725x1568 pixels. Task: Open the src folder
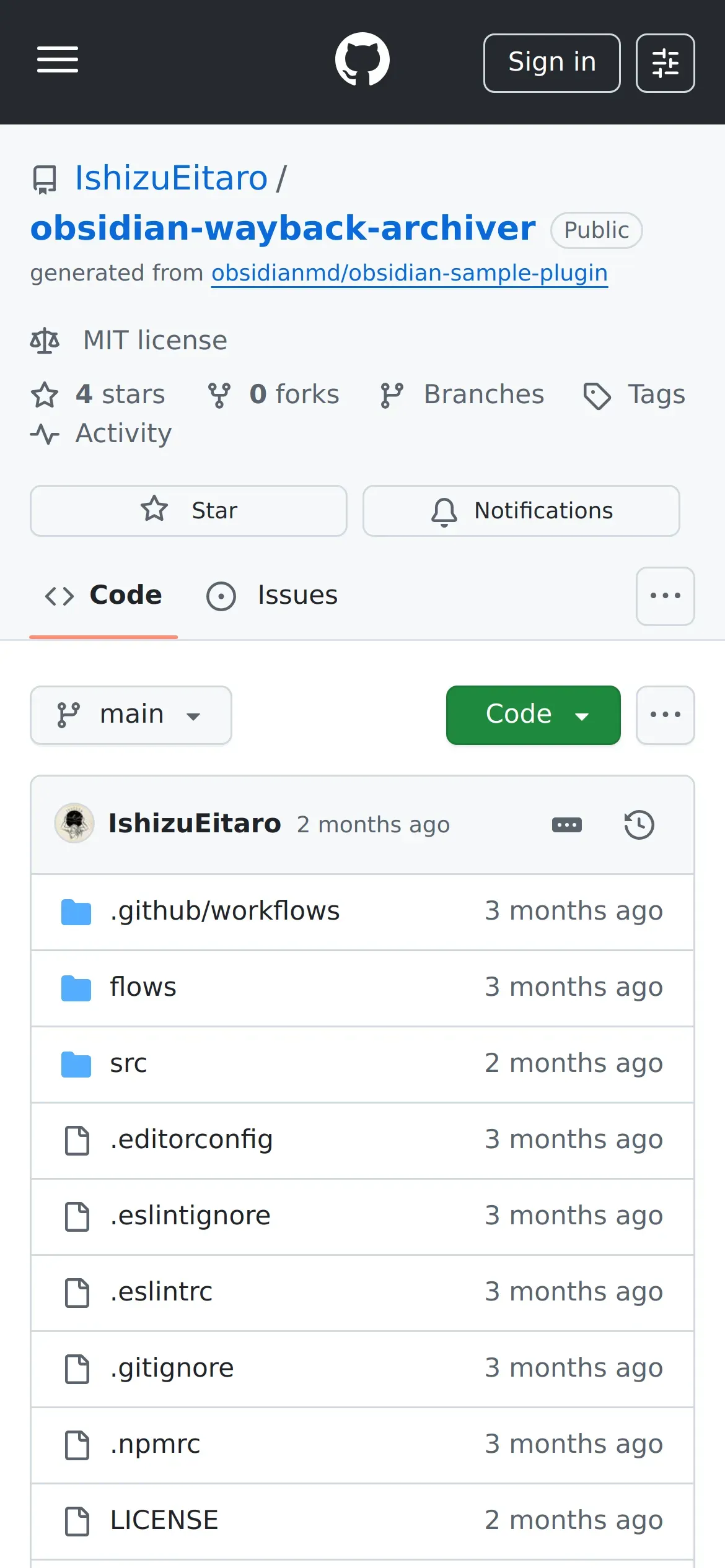pyautogui.click(x=128, y=1063)
